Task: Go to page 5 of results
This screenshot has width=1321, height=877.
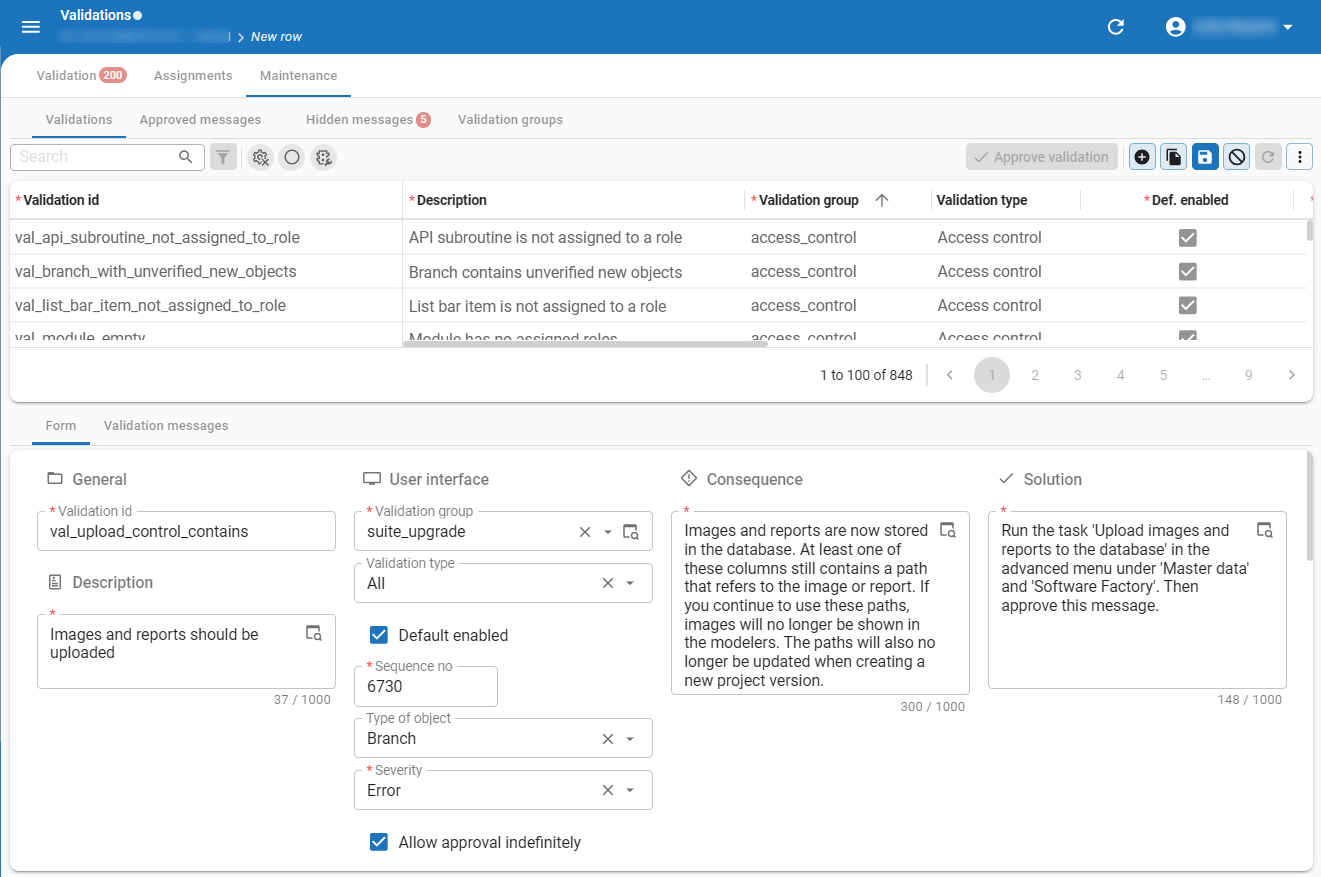Action: point(1164,375)
